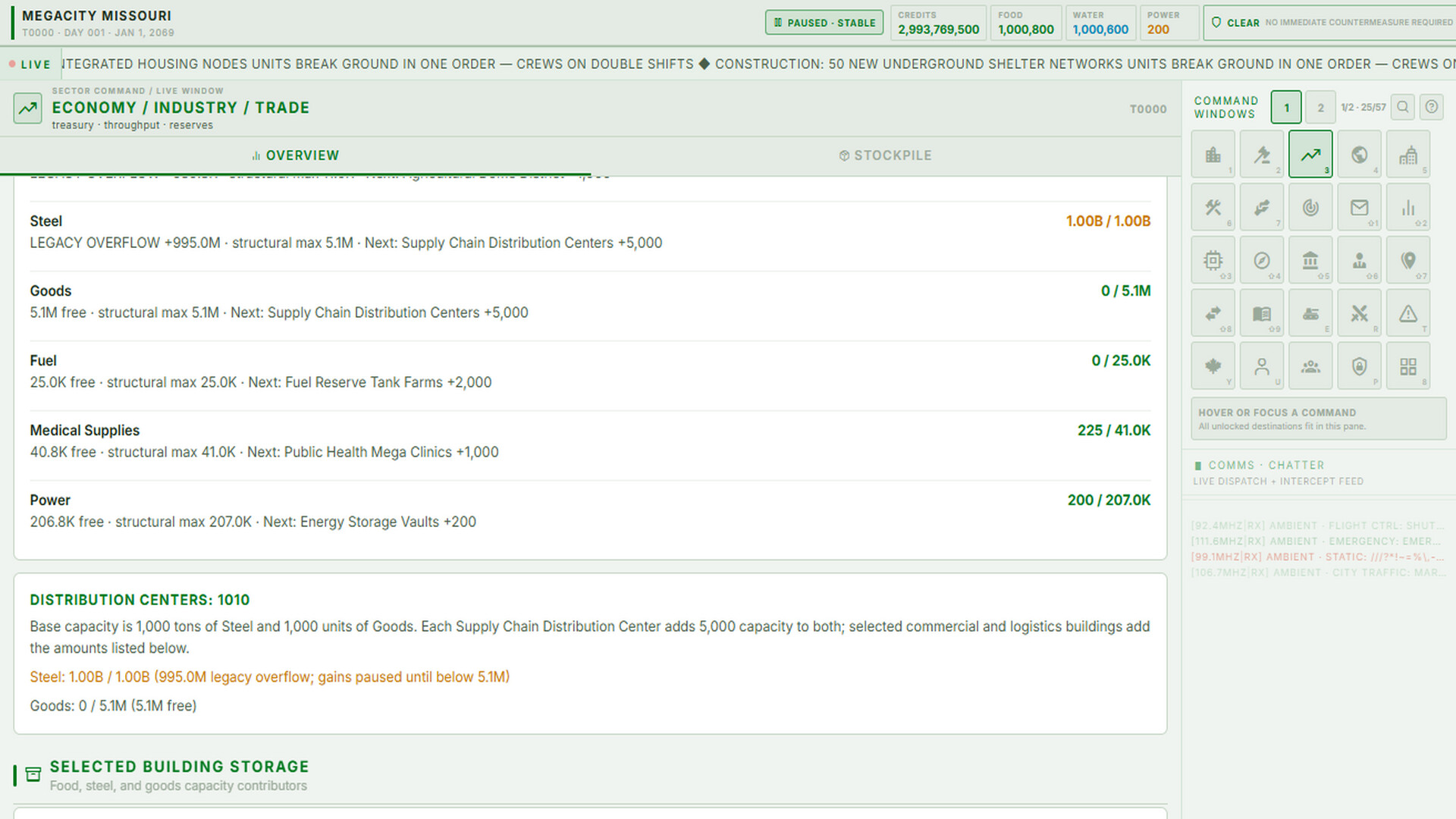Open the maple leaf command window
This screenshot has width=1456, height=819.
1213,366
